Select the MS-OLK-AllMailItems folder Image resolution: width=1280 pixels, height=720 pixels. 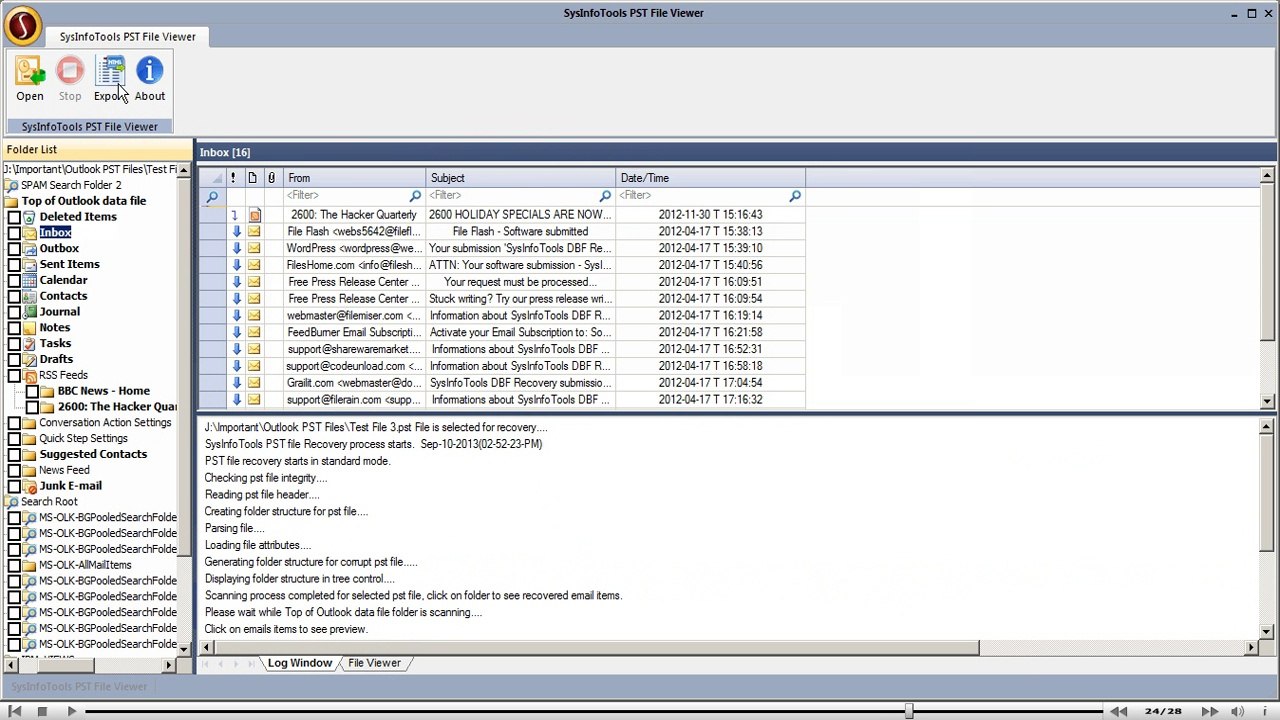(x=85, y=565)
